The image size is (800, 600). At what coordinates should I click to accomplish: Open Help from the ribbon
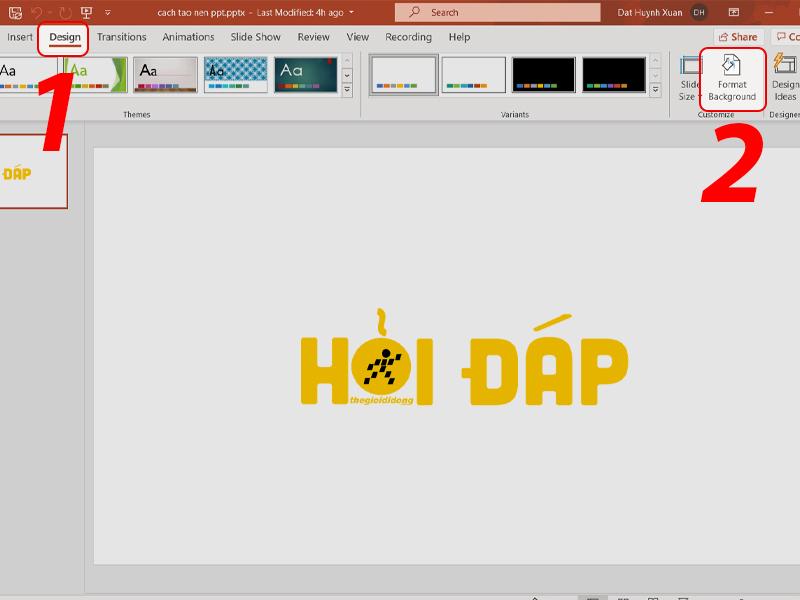pos(458,37)
